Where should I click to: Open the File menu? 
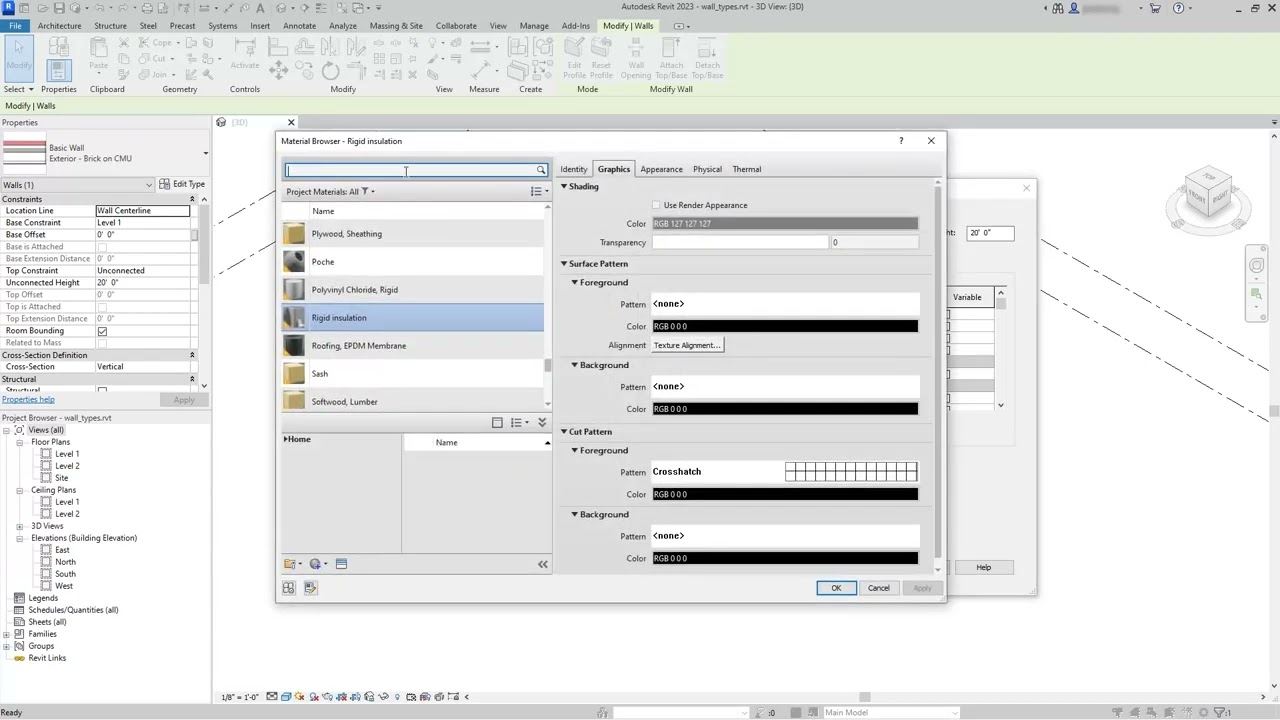click(15, 26)
